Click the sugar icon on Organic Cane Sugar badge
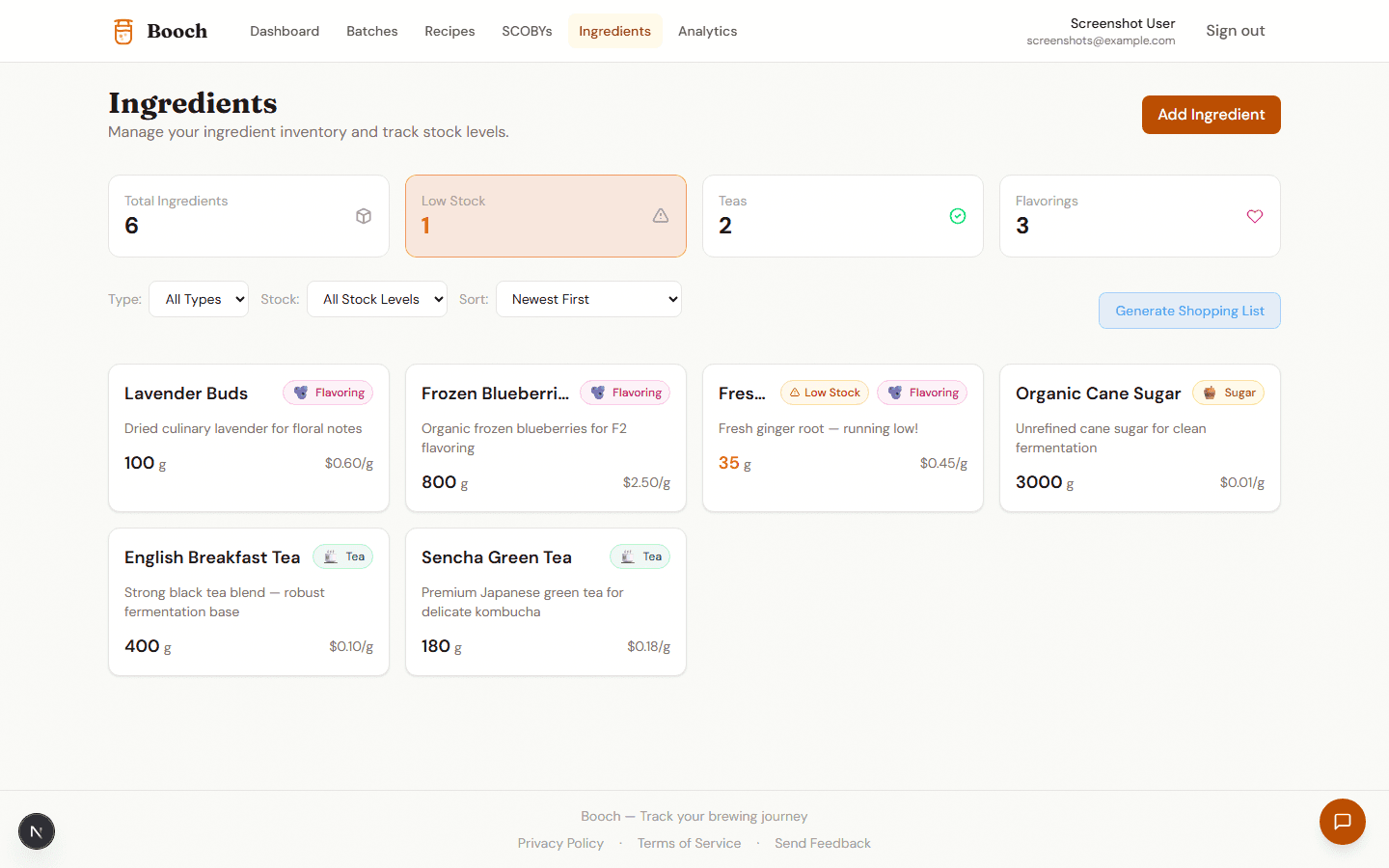 [1210, 393]
